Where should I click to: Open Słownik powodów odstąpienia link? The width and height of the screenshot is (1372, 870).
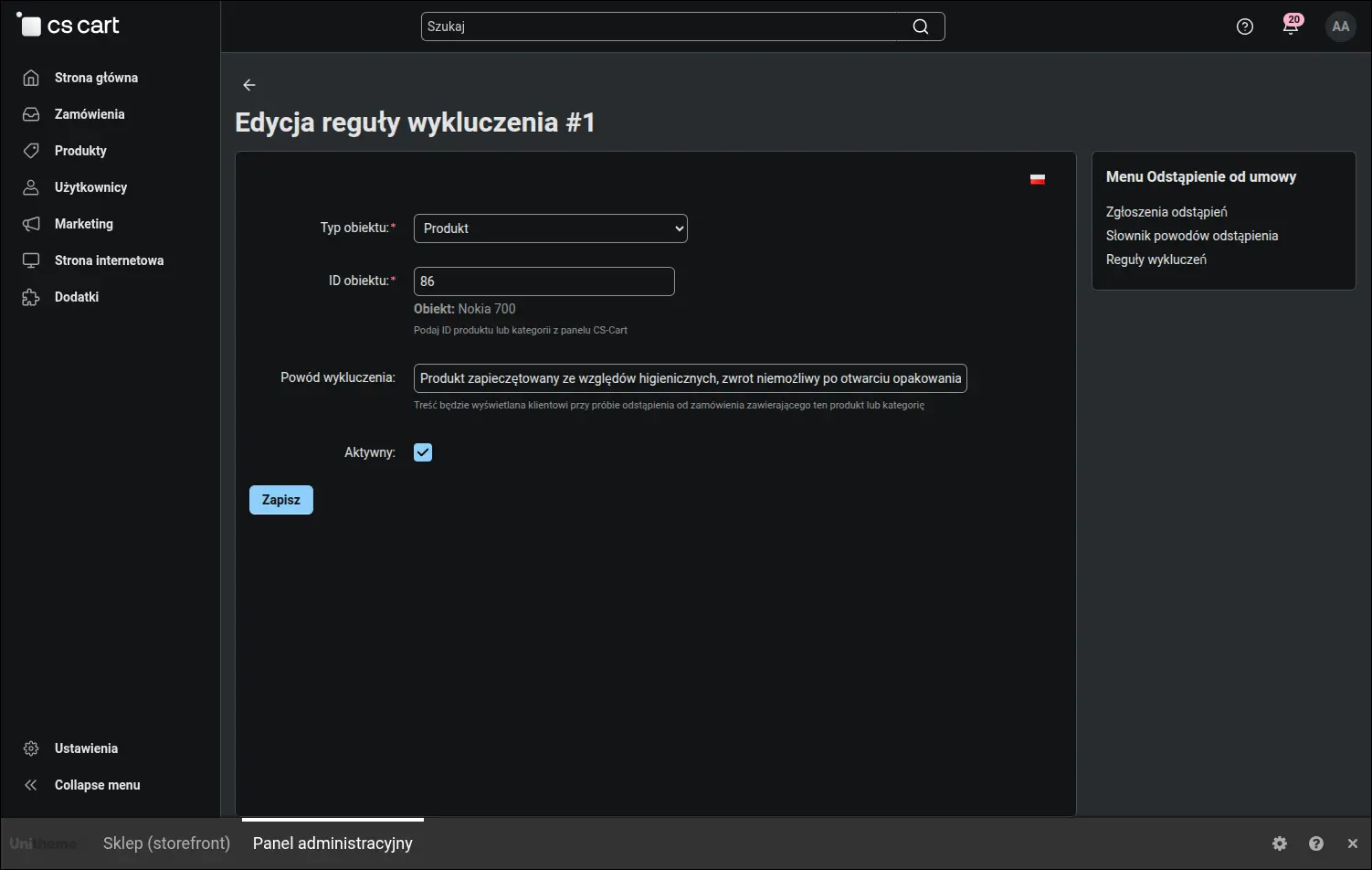1192,236
